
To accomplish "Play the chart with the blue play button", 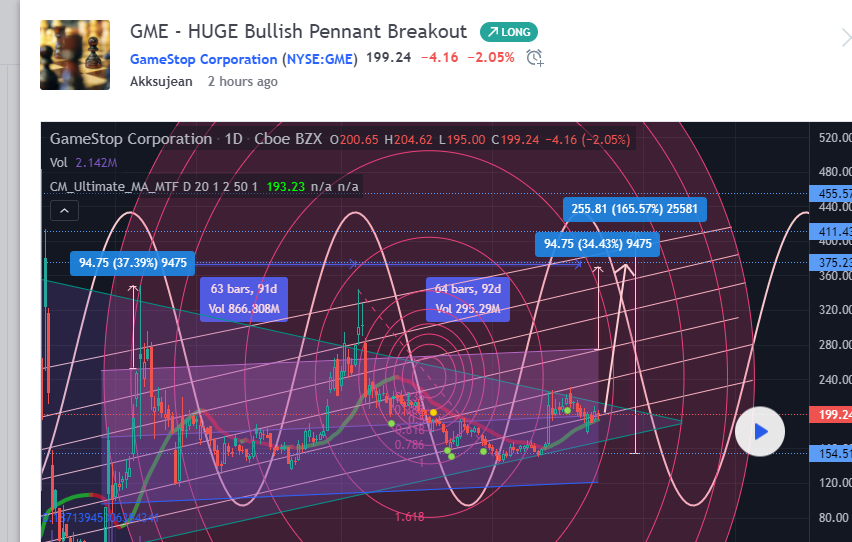I will 760,432.
